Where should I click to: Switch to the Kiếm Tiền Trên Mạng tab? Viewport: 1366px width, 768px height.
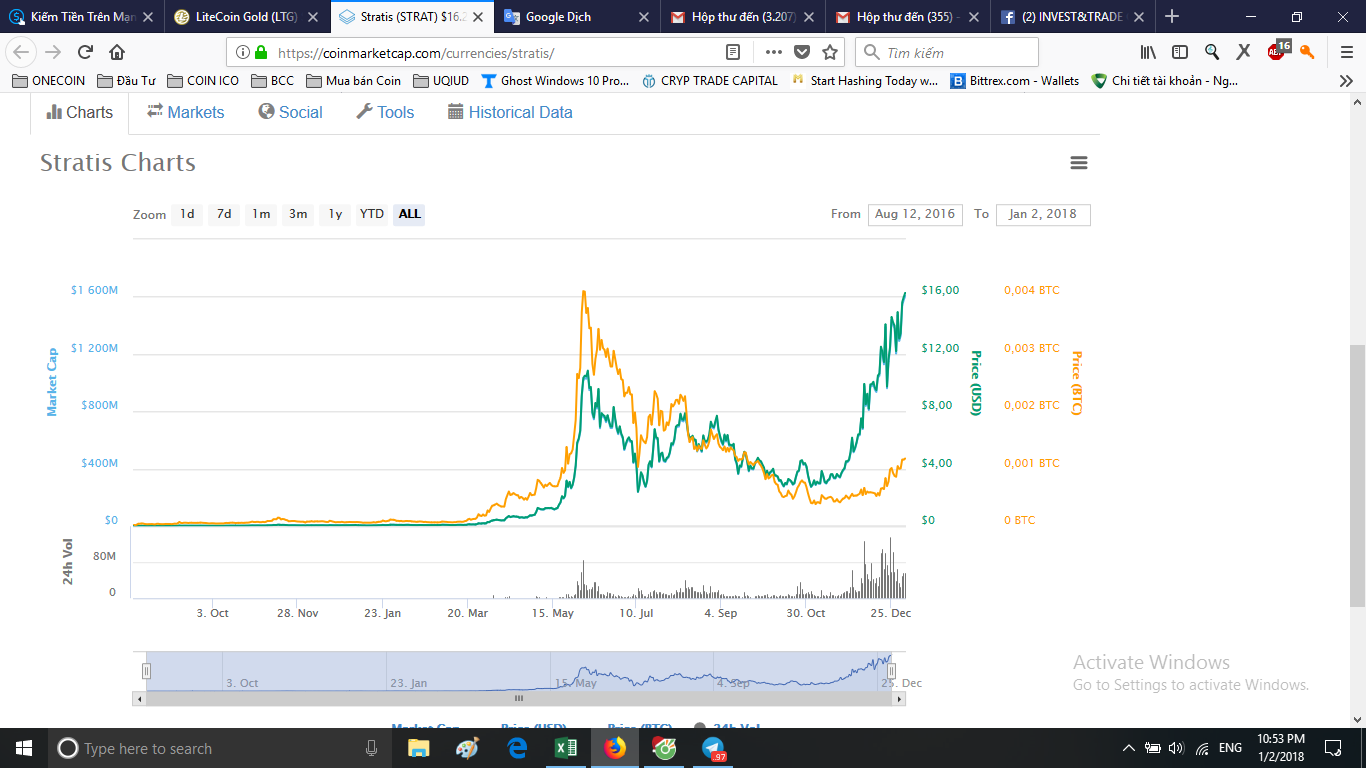(83, 17)
